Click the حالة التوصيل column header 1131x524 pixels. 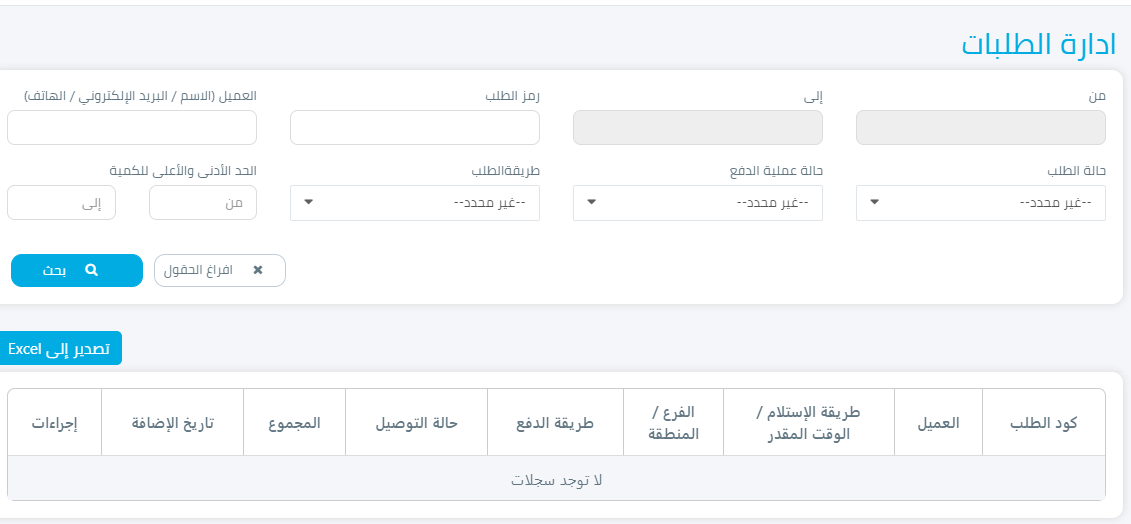[416, 423]
